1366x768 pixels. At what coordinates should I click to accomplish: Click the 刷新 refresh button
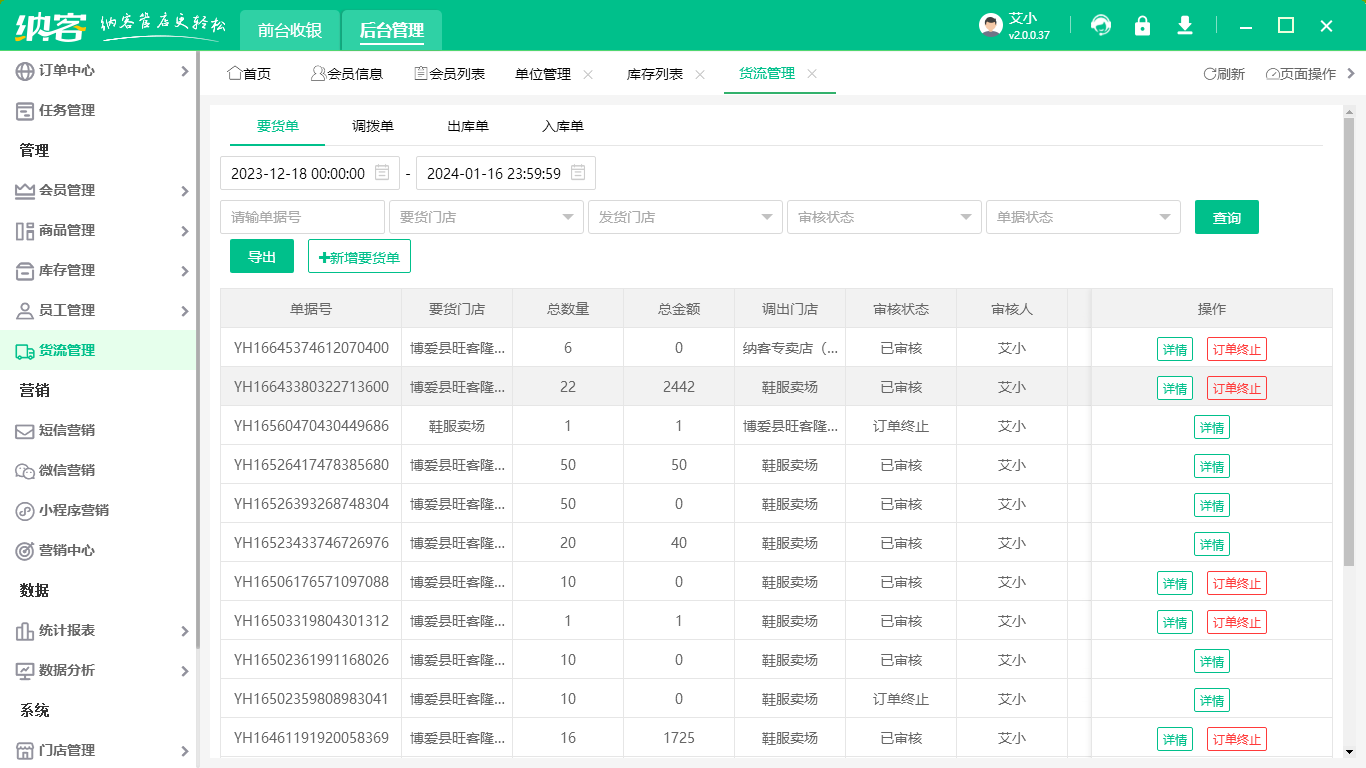1224,74
